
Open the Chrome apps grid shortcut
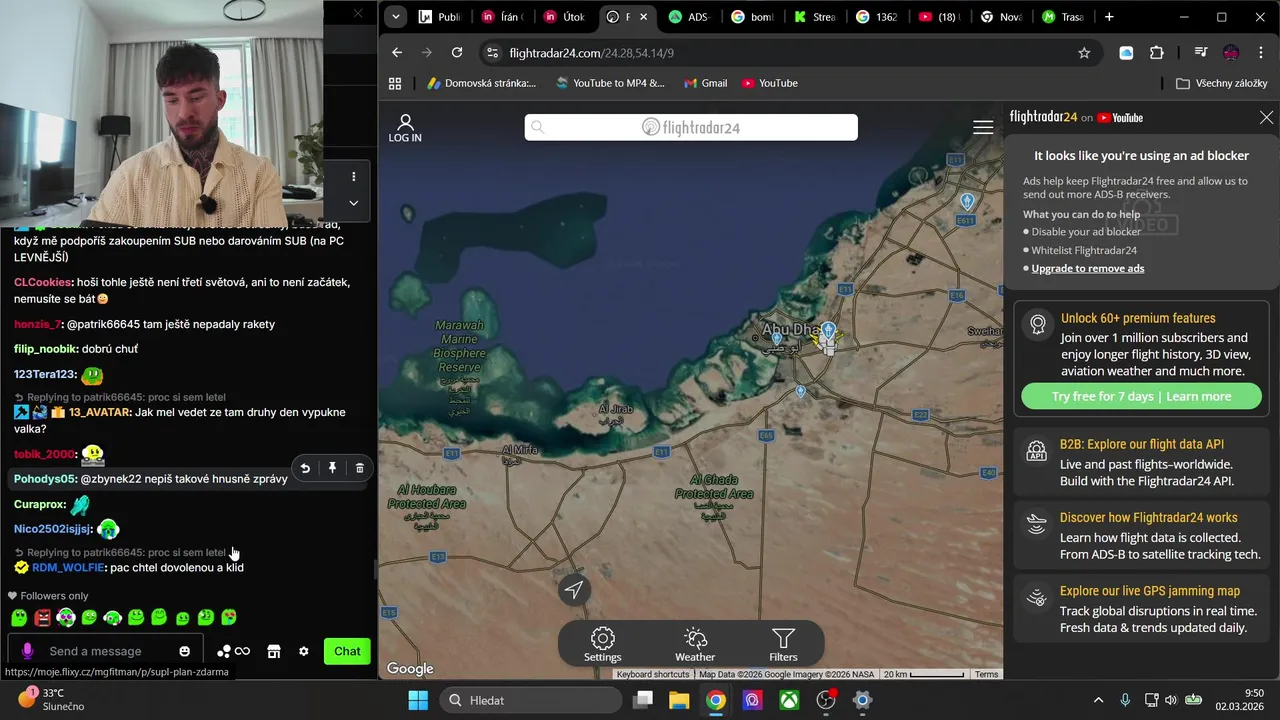(x=395, y=83)
